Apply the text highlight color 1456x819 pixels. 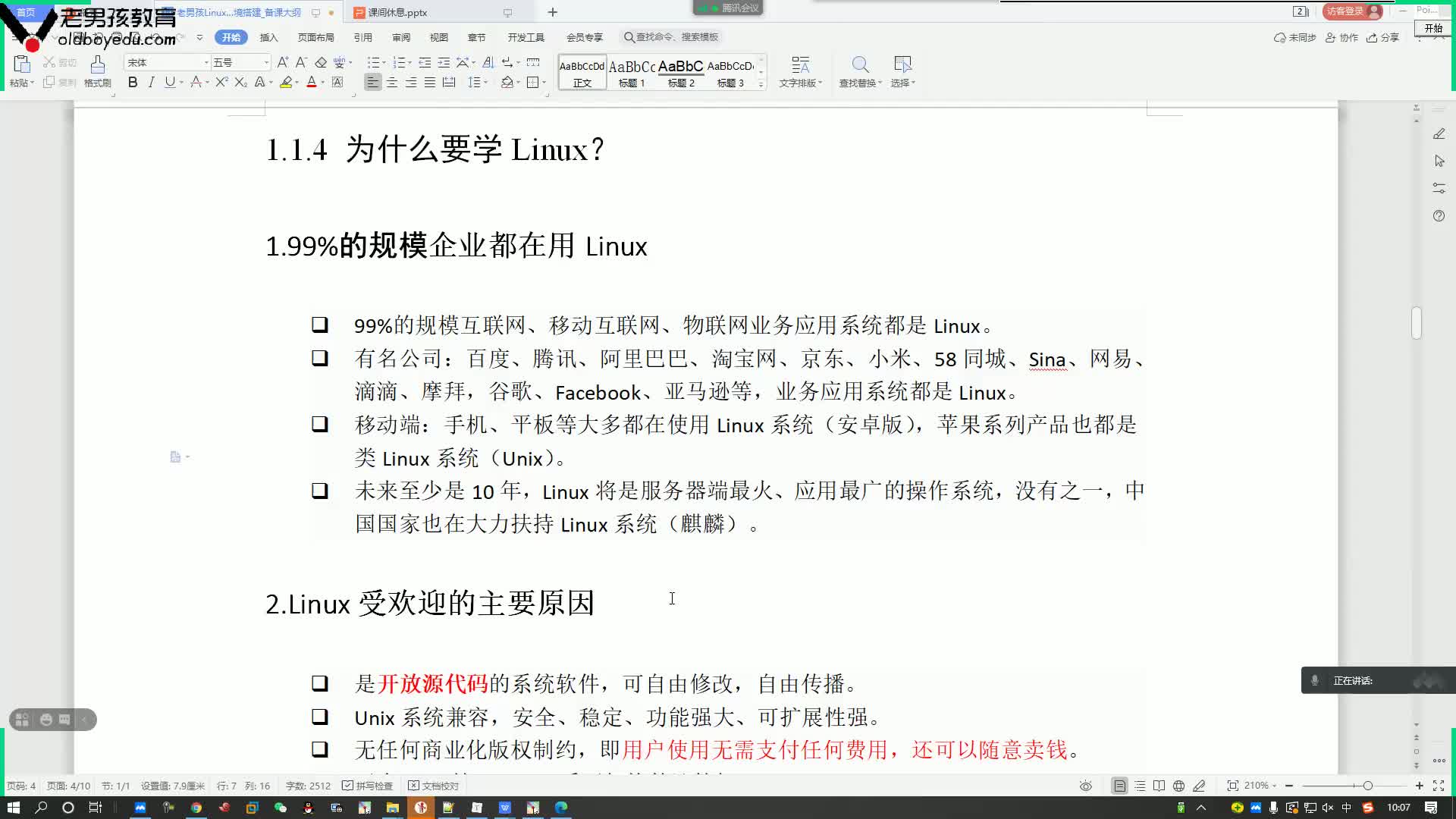(x=286, y=82)
